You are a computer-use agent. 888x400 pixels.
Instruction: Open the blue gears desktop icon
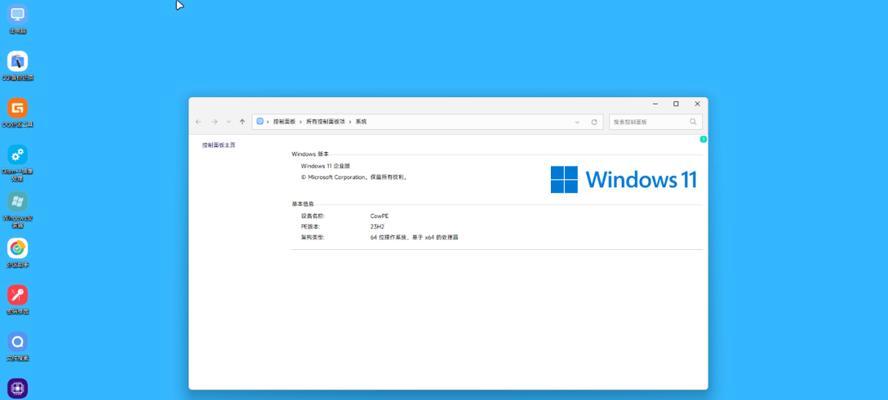(x=18, y=154)
